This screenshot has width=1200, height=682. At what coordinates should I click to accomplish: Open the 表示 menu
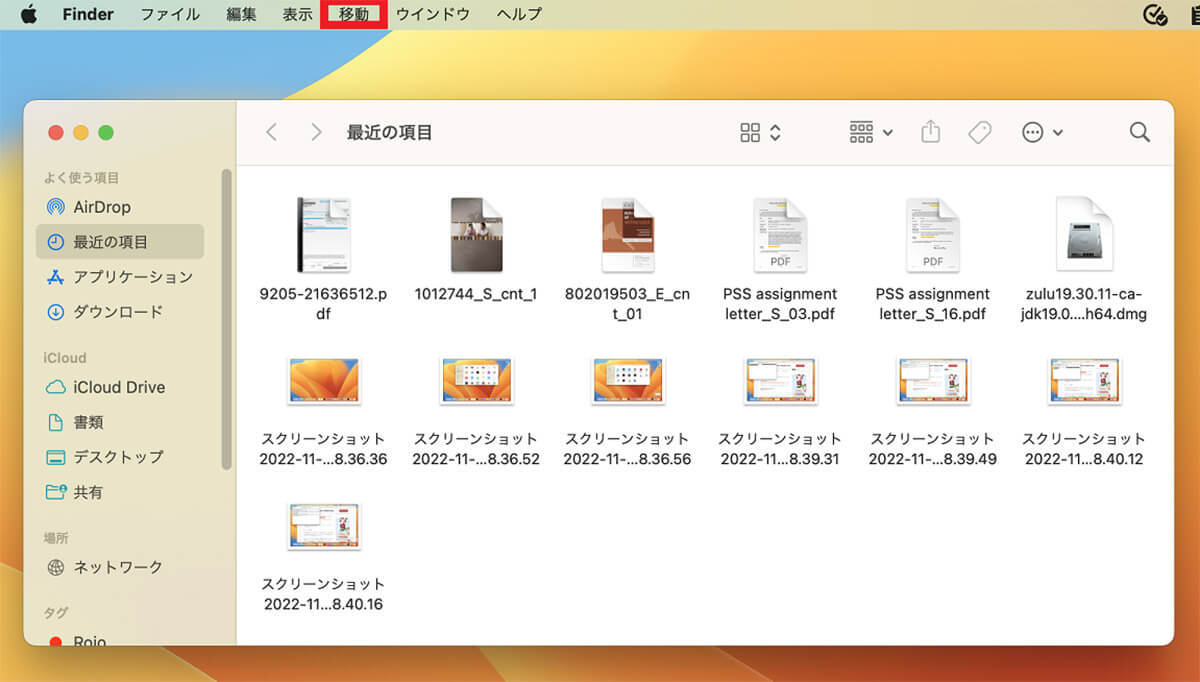point(297,14)
